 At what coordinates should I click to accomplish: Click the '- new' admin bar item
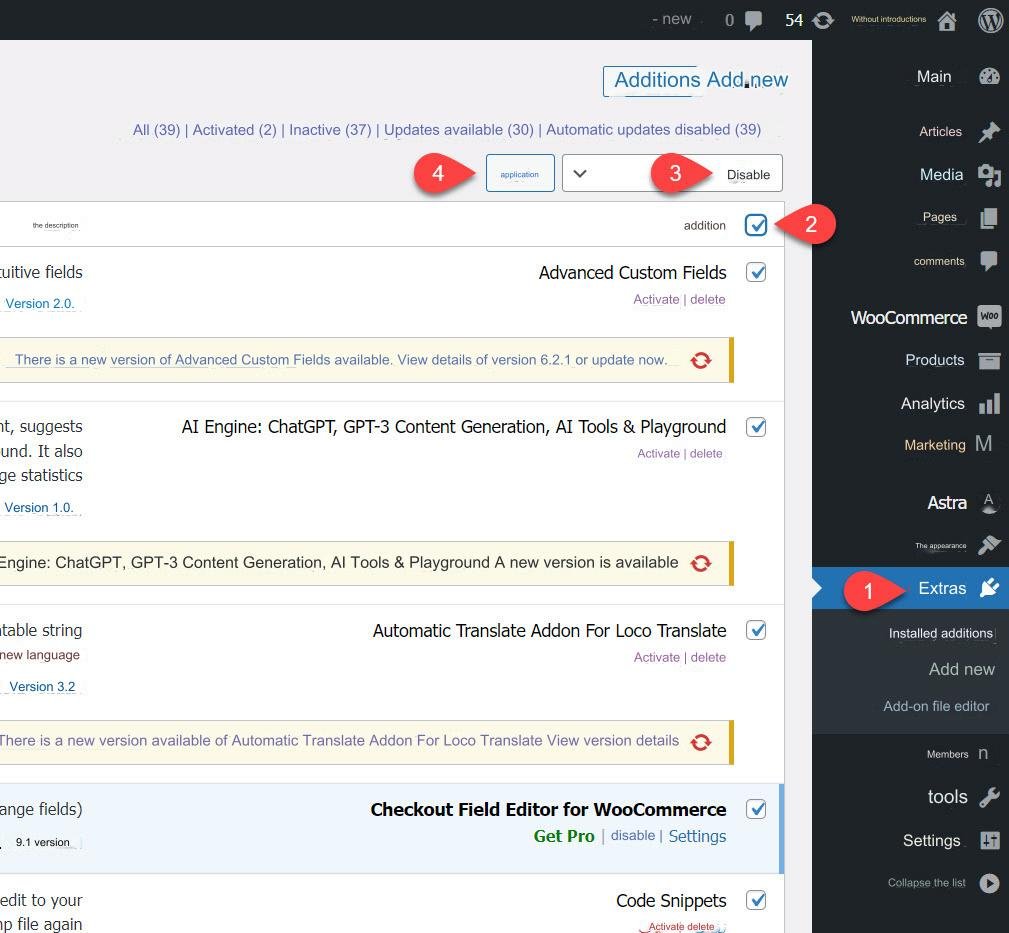tap(671, 19)
